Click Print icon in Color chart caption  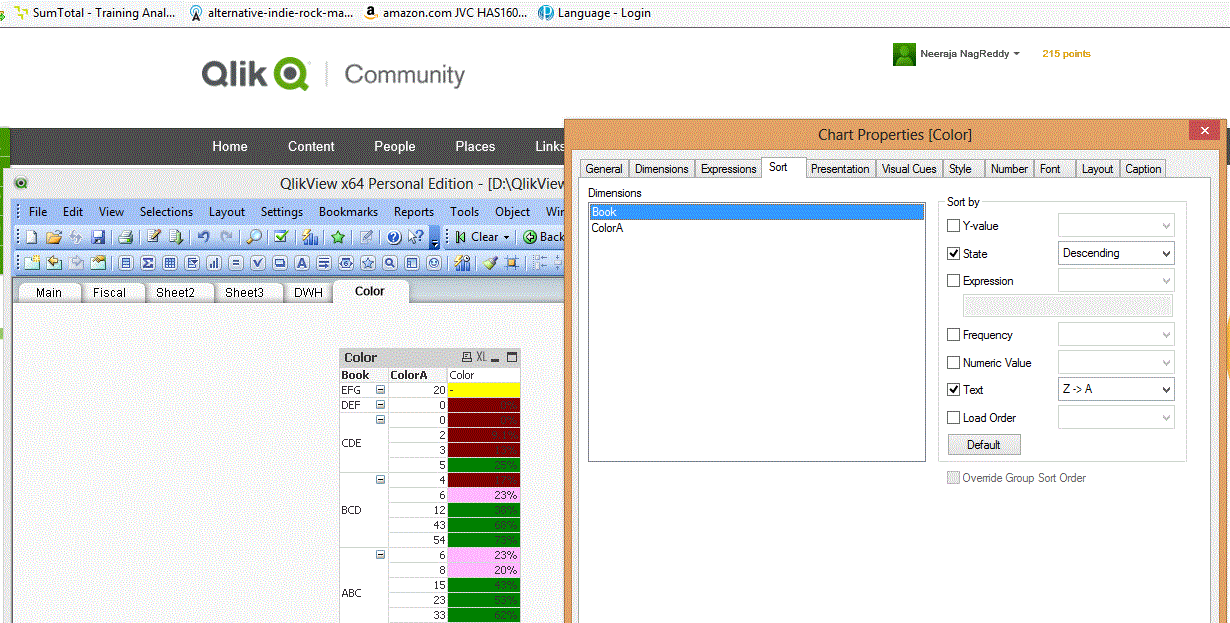[466, 357]
